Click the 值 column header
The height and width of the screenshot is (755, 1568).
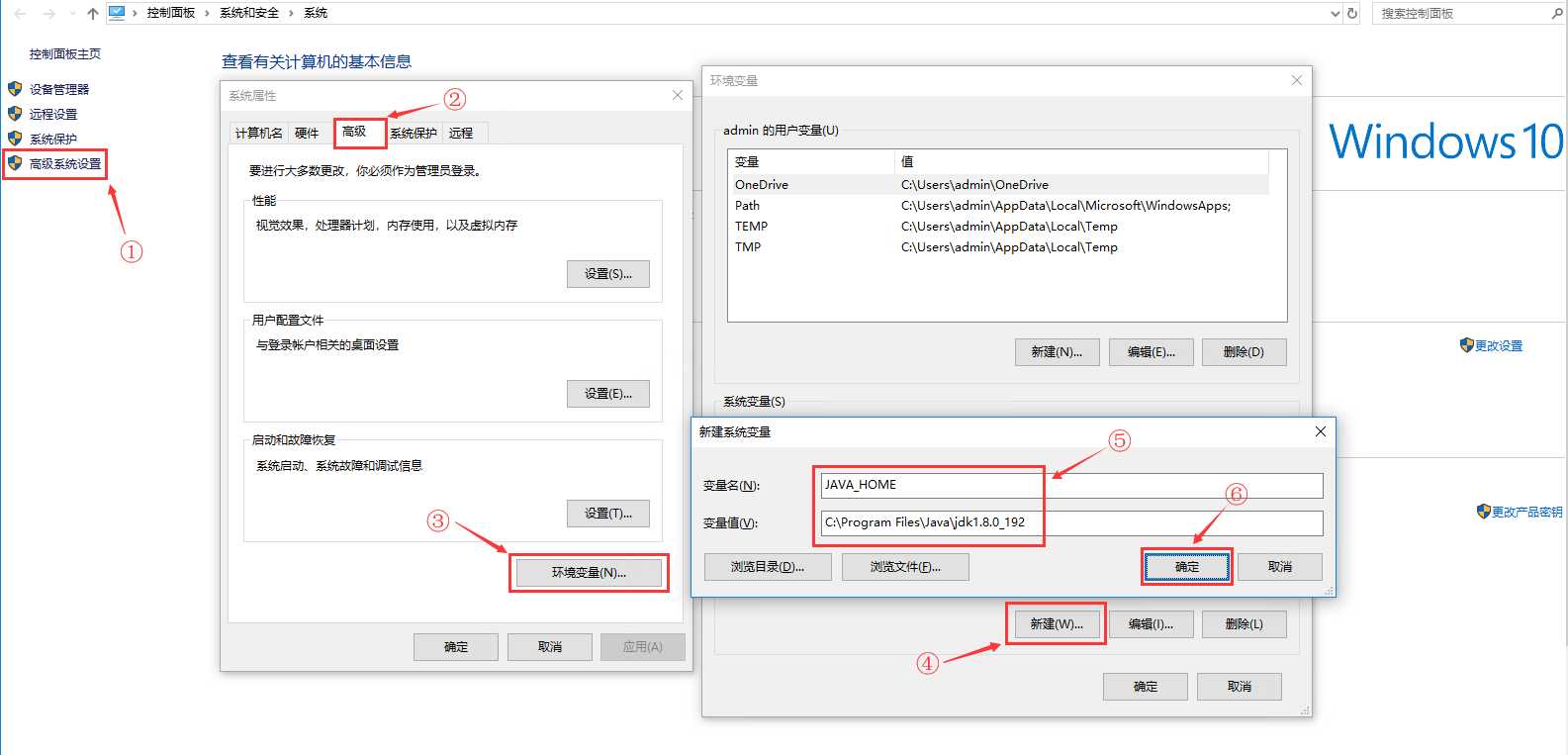pyautogui.click(x=1082, y=162)
